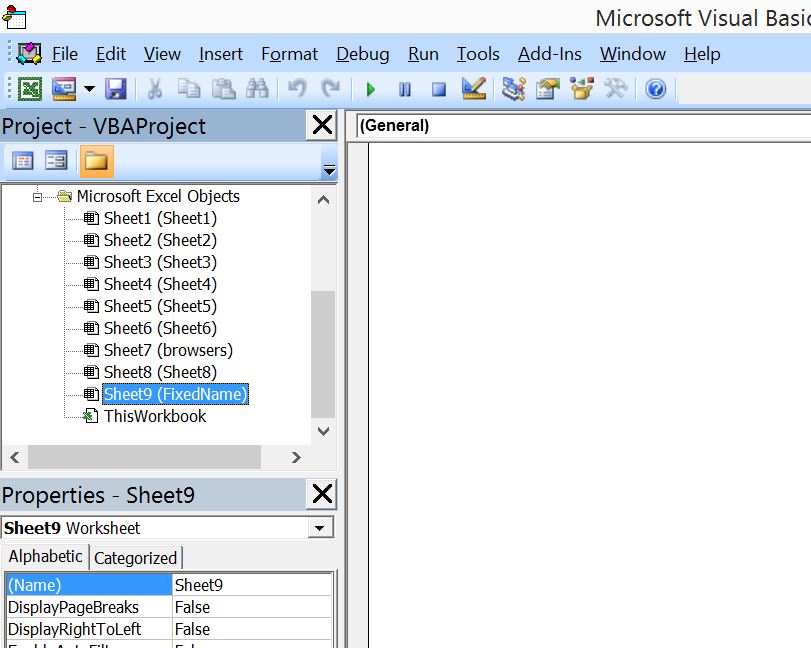Toggle Design Mode icon
The image size is (811, 648).
coord(474,88)
